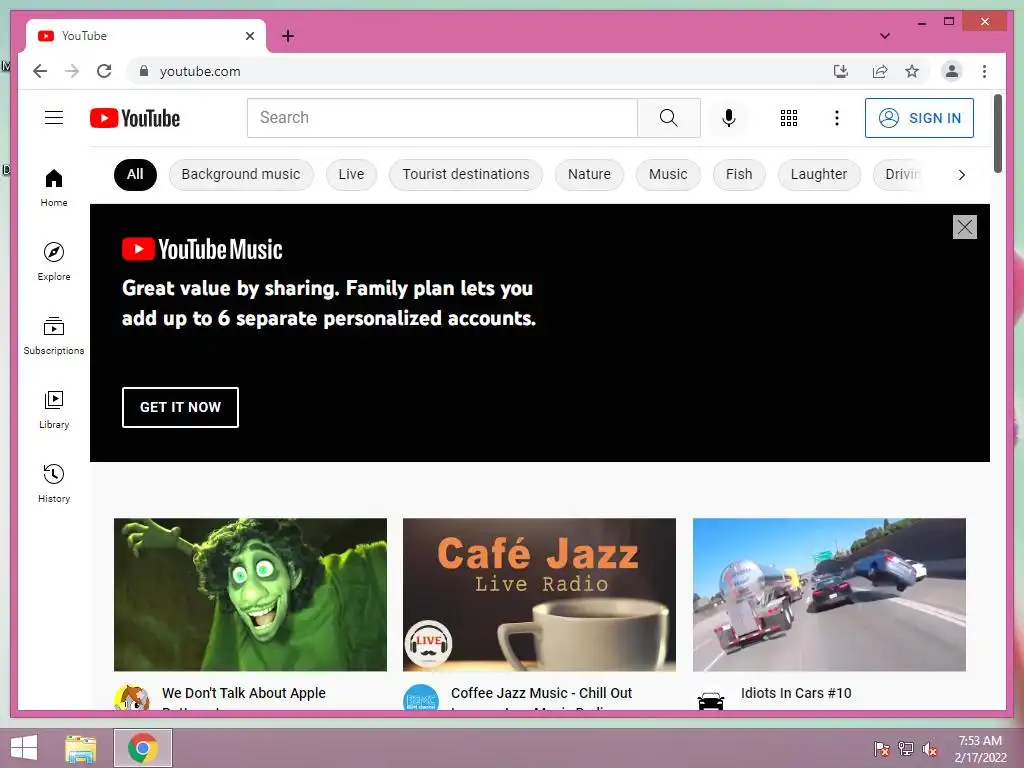The image size is (1024, 768).
Task: Open Explore in the sidebar
Action: [x=54, y=261]
